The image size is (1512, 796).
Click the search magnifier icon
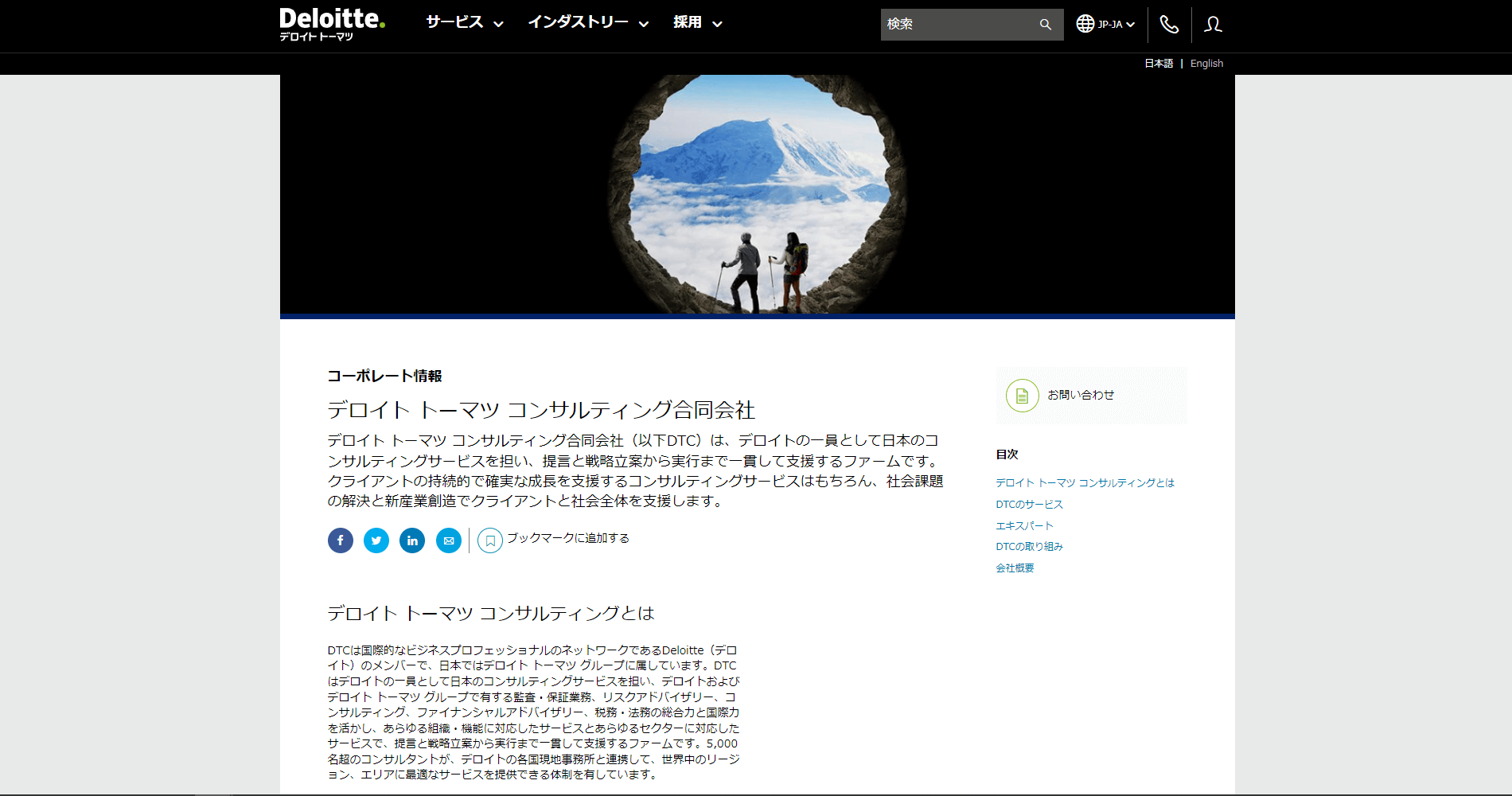[x=1046, y=25]
